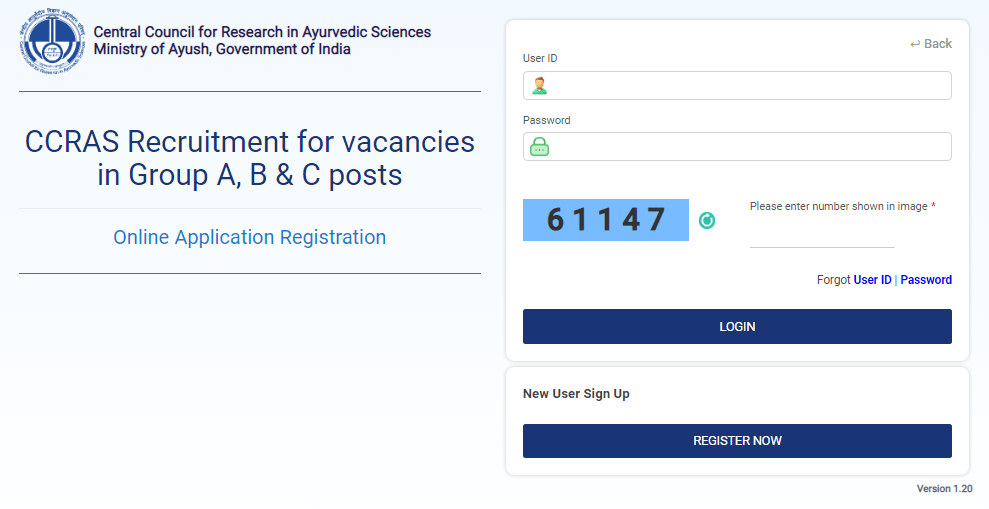Click the 'Please enter number shown' label

pyautogui.click(x=840, y=206)
